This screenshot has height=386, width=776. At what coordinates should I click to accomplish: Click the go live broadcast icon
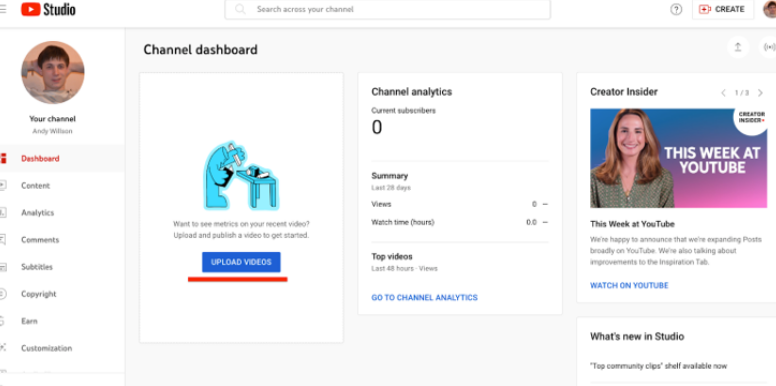(x=769, y=47)
